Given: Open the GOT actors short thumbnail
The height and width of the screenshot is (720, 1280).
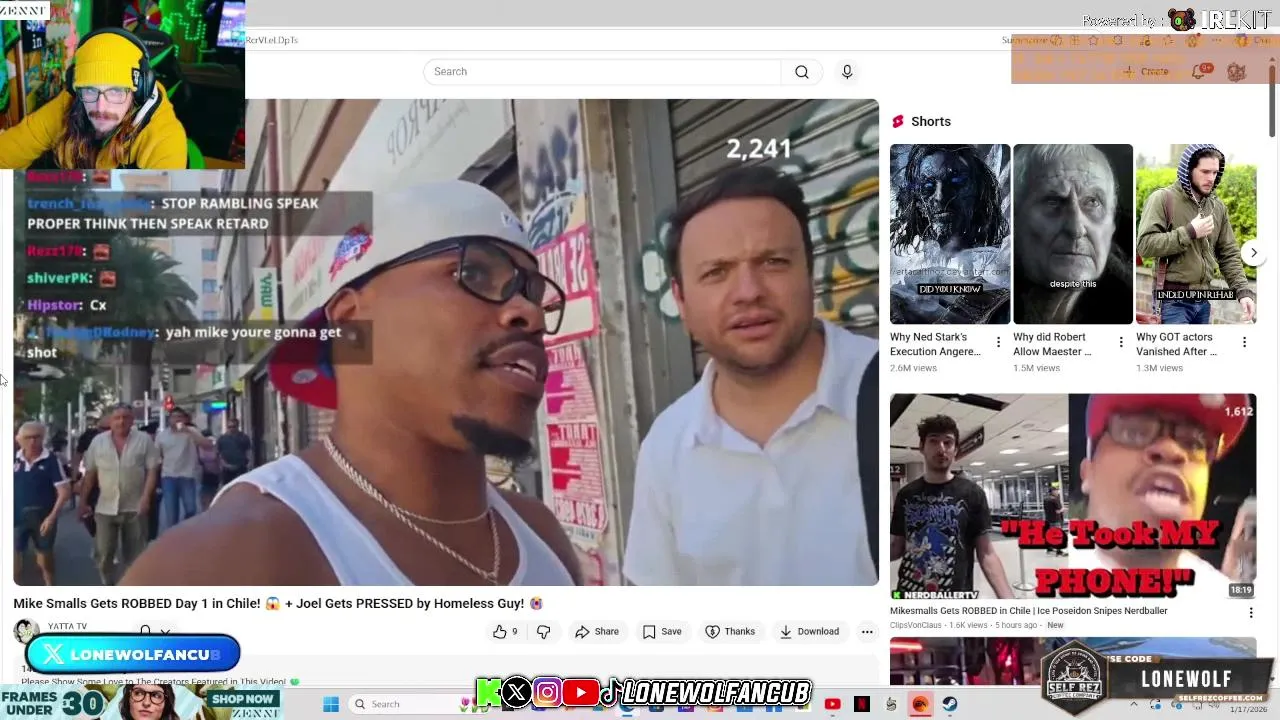Looking at the screenshot, I should (1196, 234).
